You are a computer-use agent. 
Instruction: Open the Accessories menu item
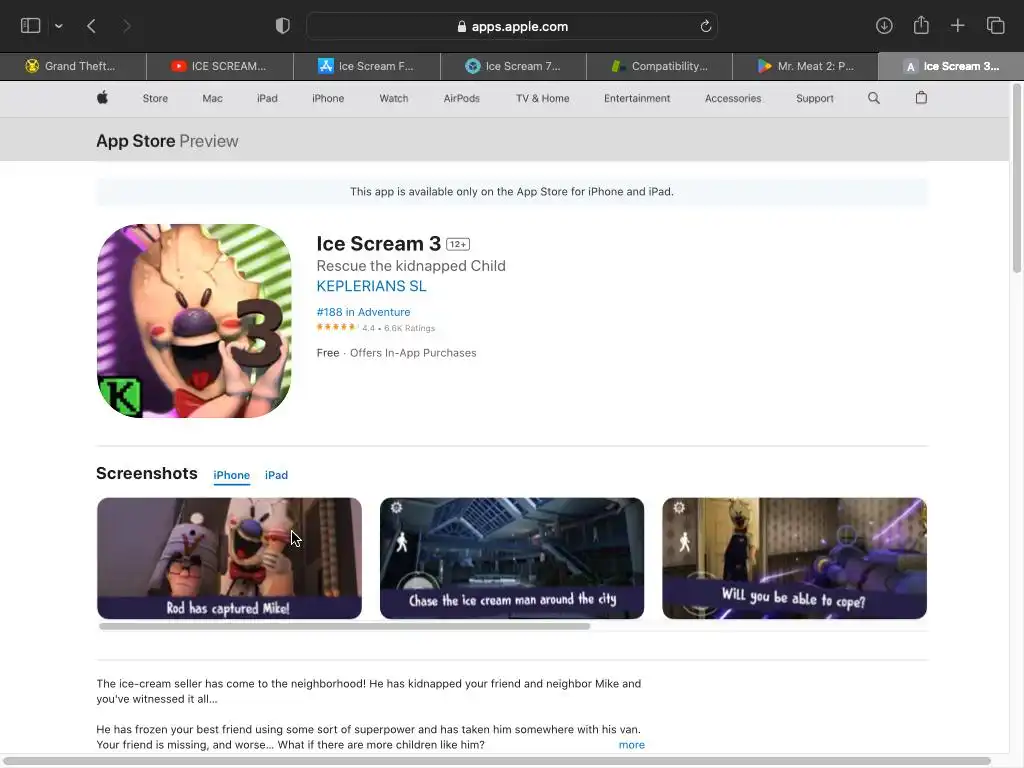click(x=733, y=99)
